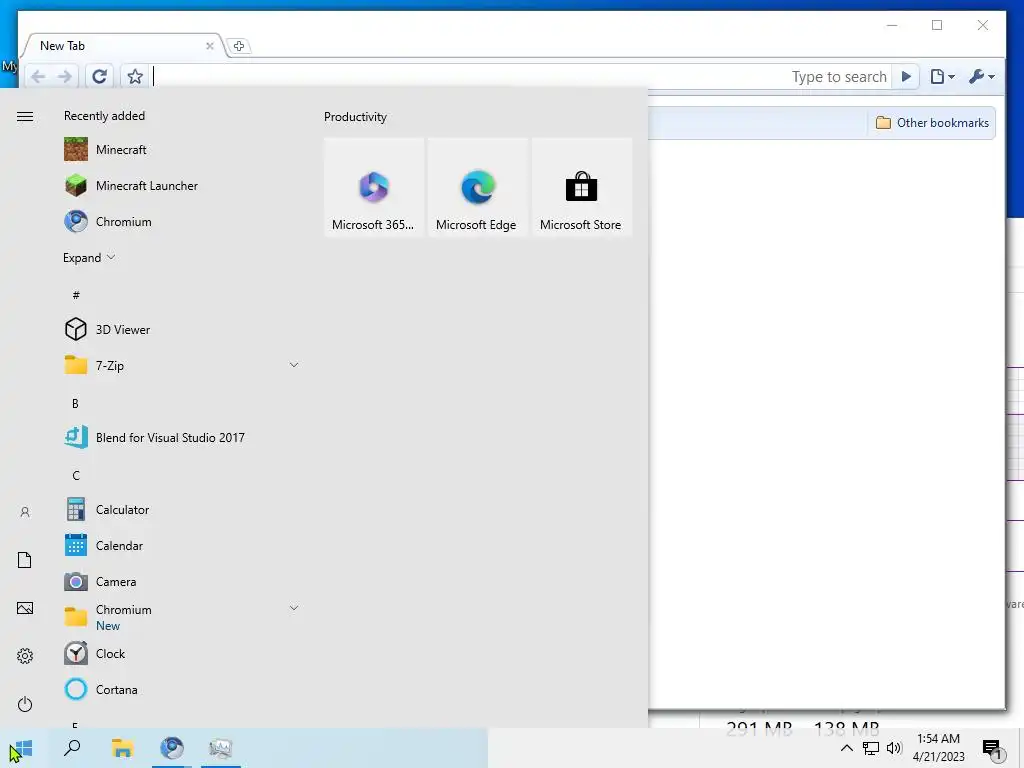Open the page menu dropdown
Image resolution: width=1024 pixels, height=768 pixels.
[942, 76]
